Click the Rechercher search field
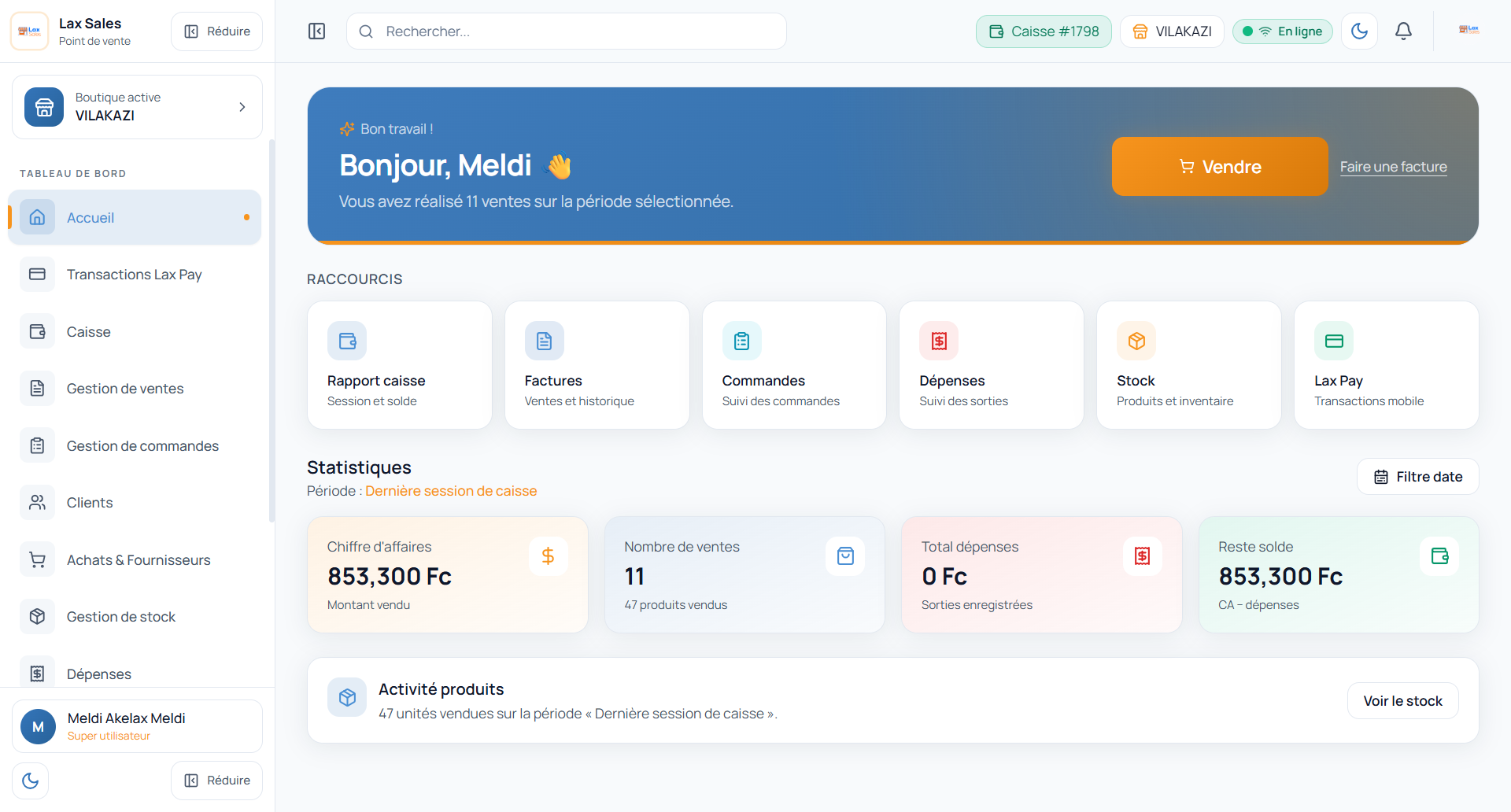 [566, 31]
